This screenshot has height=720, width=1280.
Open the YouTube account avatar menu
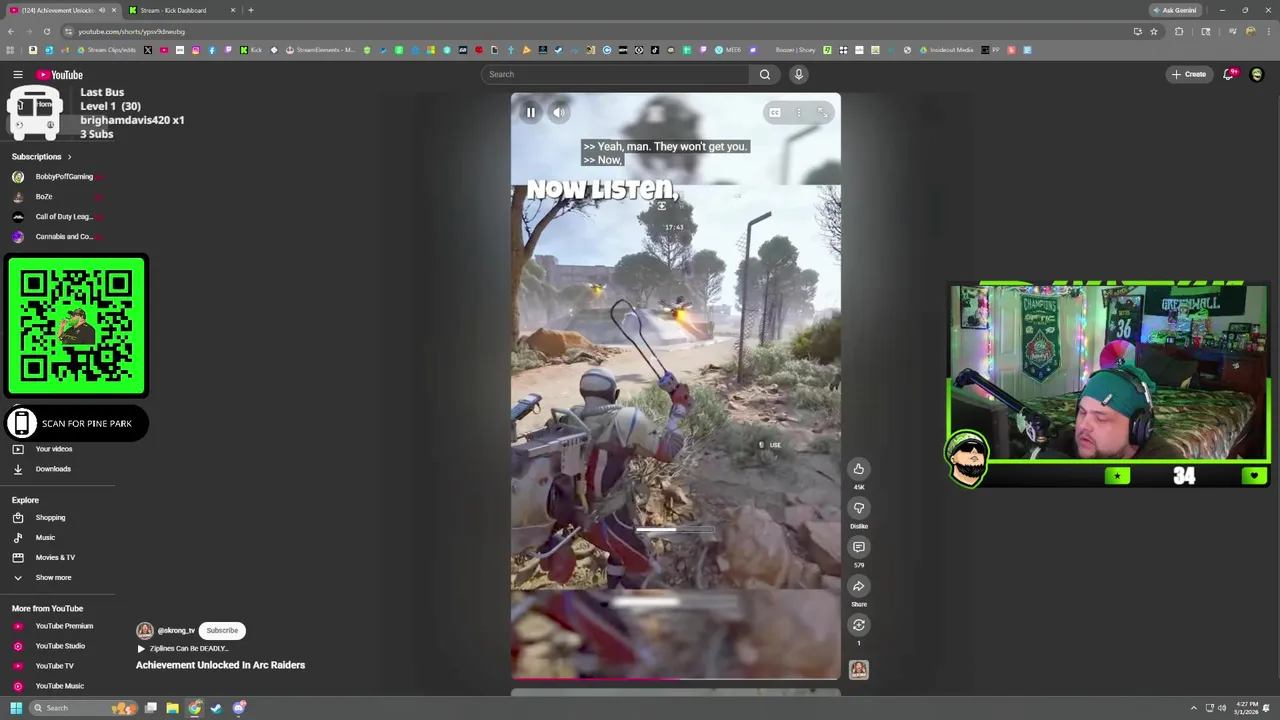(1257, 74)
